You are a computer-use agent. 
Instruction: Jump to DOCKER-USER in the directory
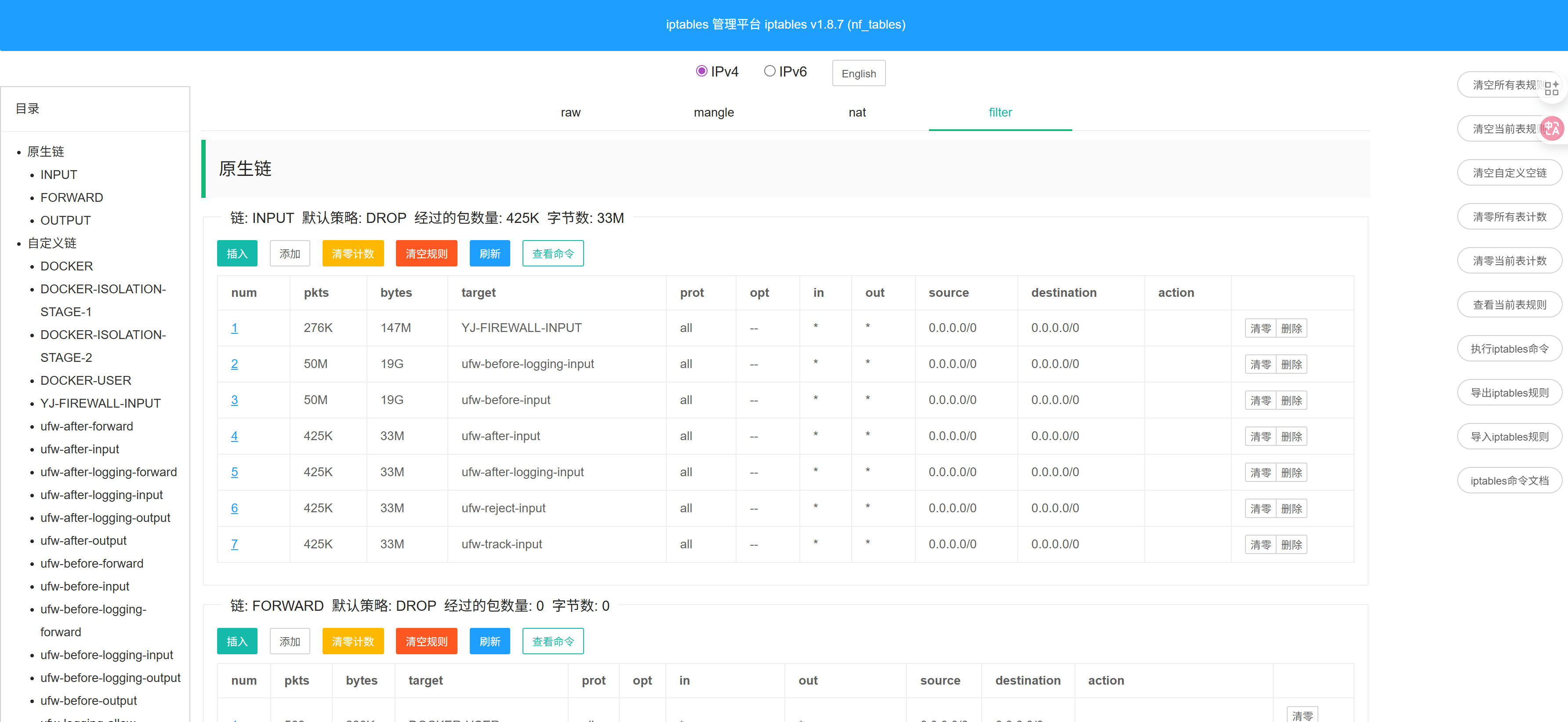[x=85, y=380]
